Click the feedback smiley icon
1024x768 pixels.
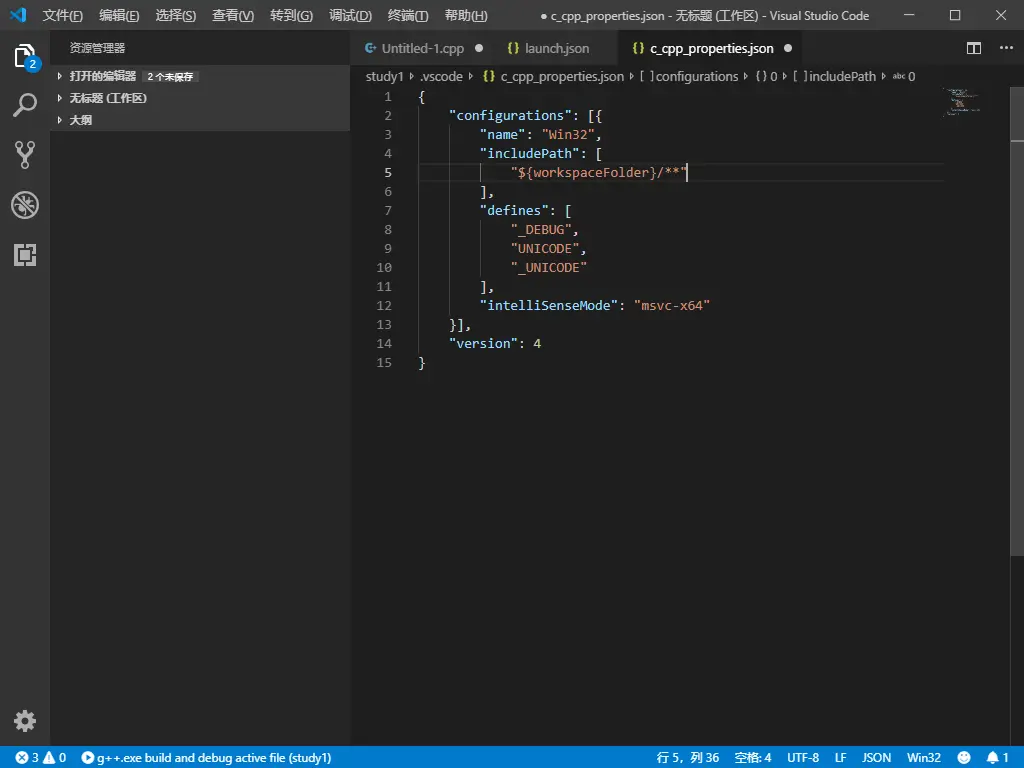tap(964, 758)
